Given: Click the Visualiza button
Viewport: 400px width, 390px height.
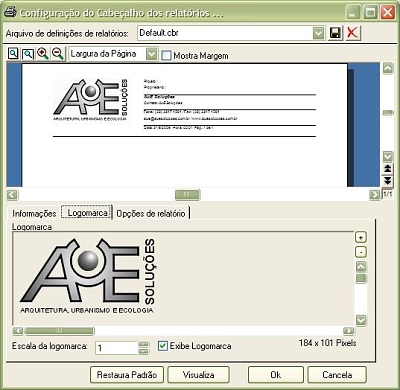Looking at the screenshot, I should point(198,375).
